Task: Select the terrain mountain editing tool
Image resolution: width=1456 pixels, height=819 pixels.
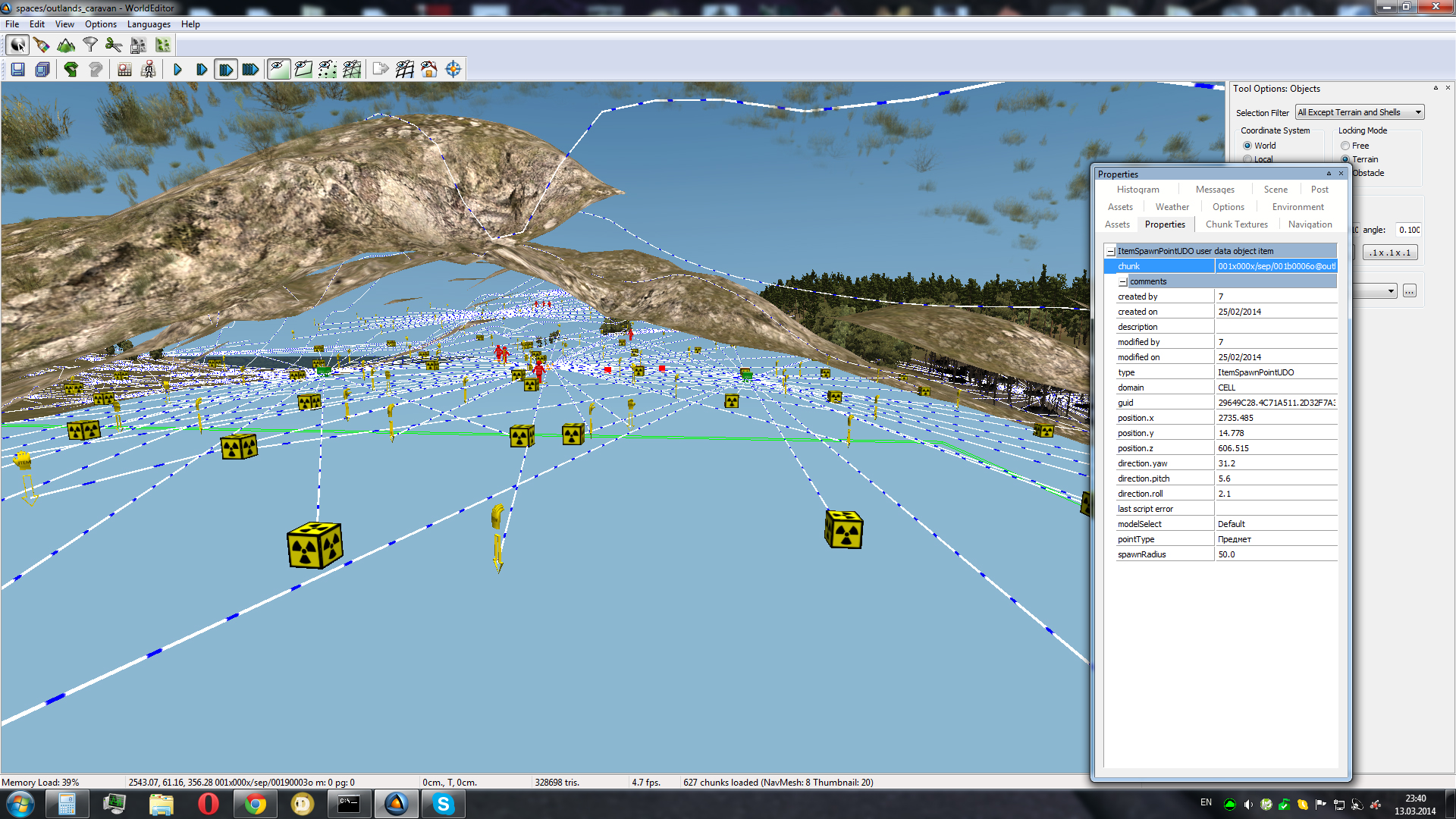Action: pos(66,45)
